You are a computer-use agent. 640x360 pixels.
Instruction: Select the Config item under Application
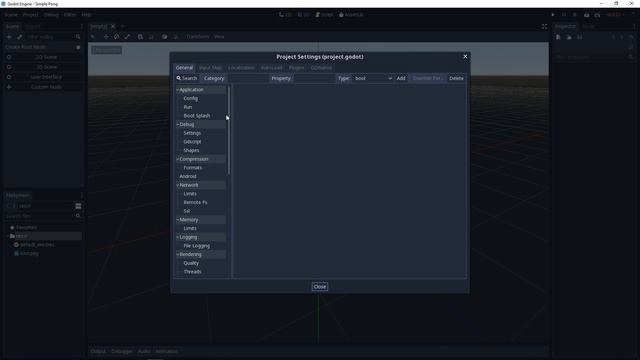click(x=191, y=98)
